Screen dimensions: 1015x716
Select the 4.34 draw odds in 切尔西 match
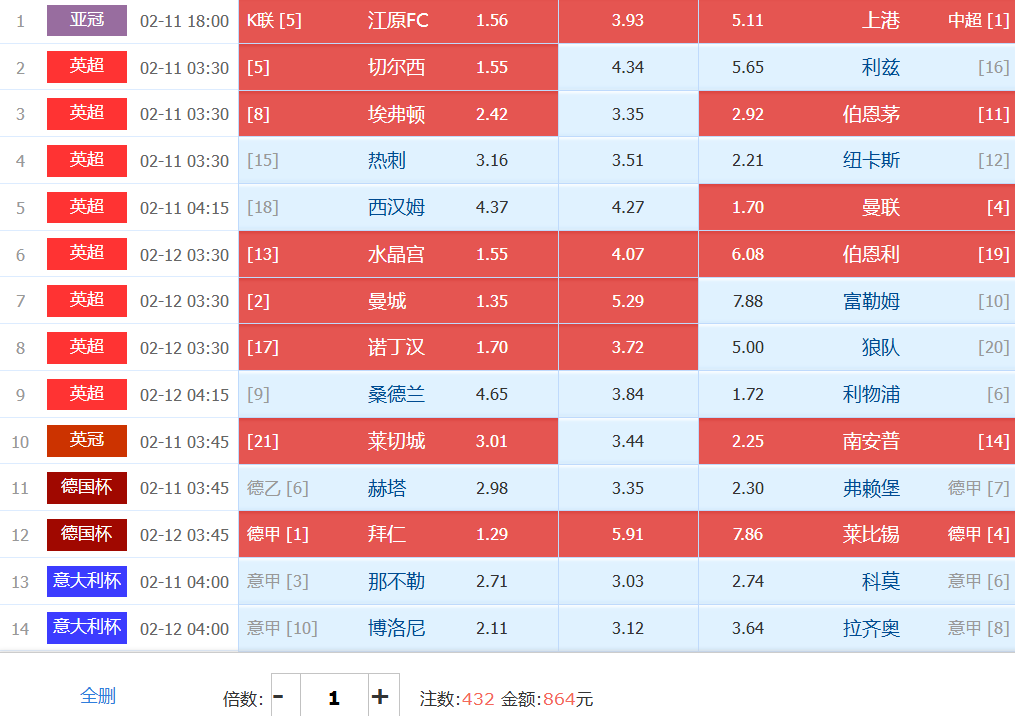pyautogui.click(x=628, y=67)
